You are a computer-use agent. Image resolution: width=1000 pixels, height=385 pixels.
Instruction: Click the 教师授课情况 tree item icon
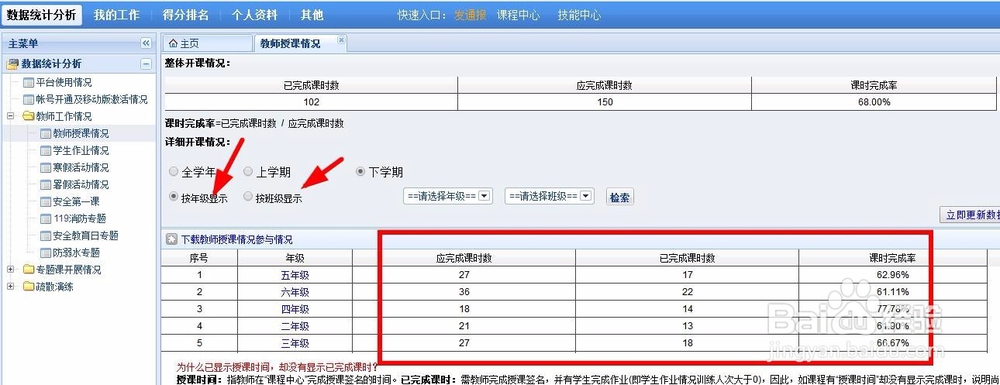pos(45,134)
